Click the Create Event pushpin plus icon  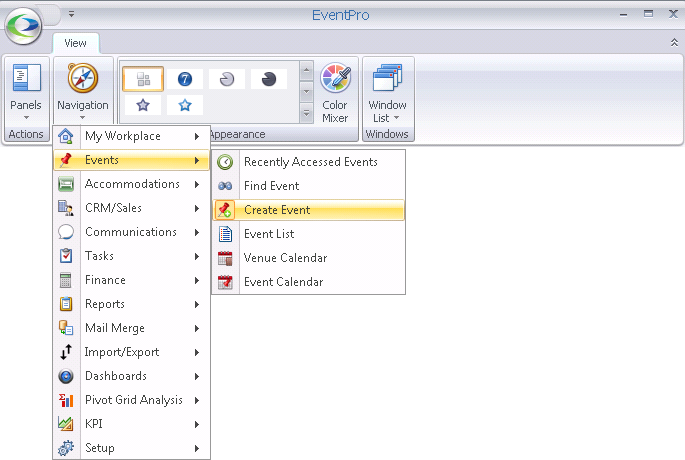[x=225, y=210]
